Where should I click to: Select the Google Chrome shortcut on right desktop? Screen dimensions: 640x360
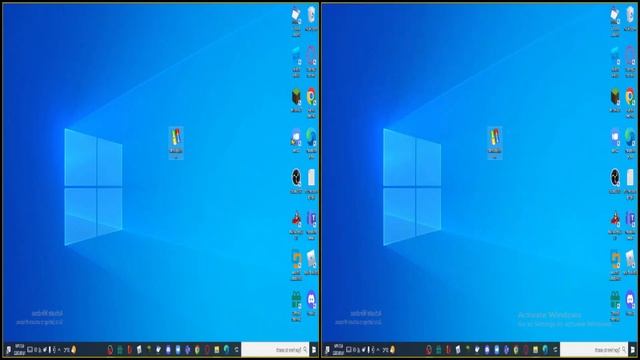click(630, 96)
